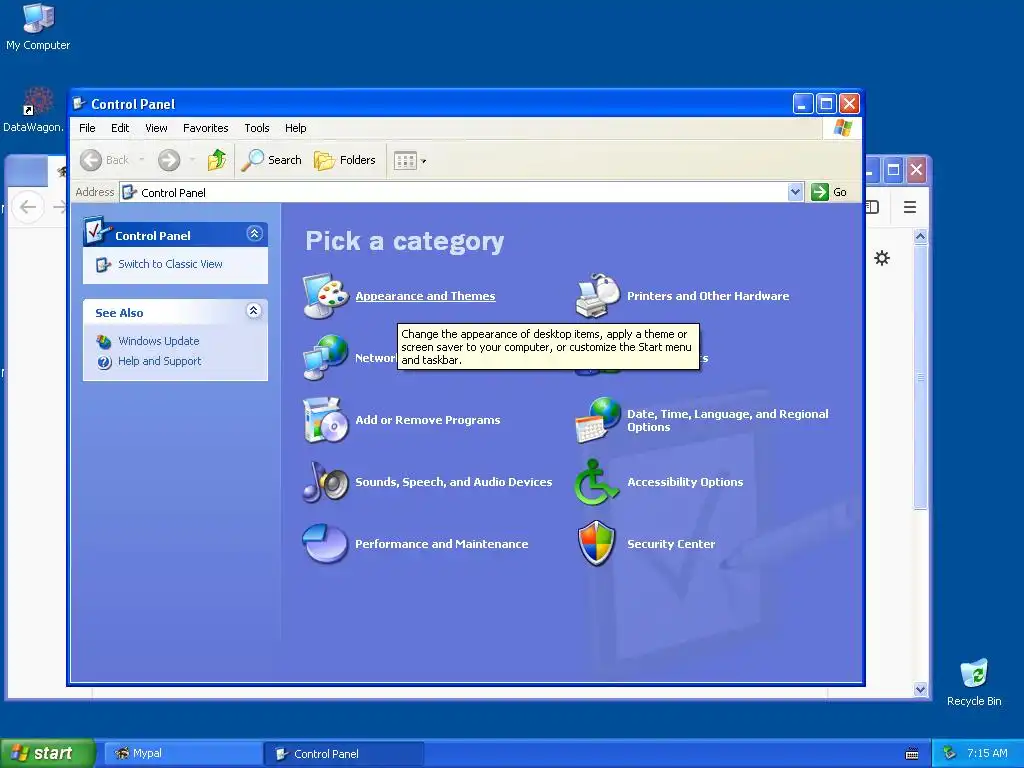Open the Favorites menu

point(206,128)
